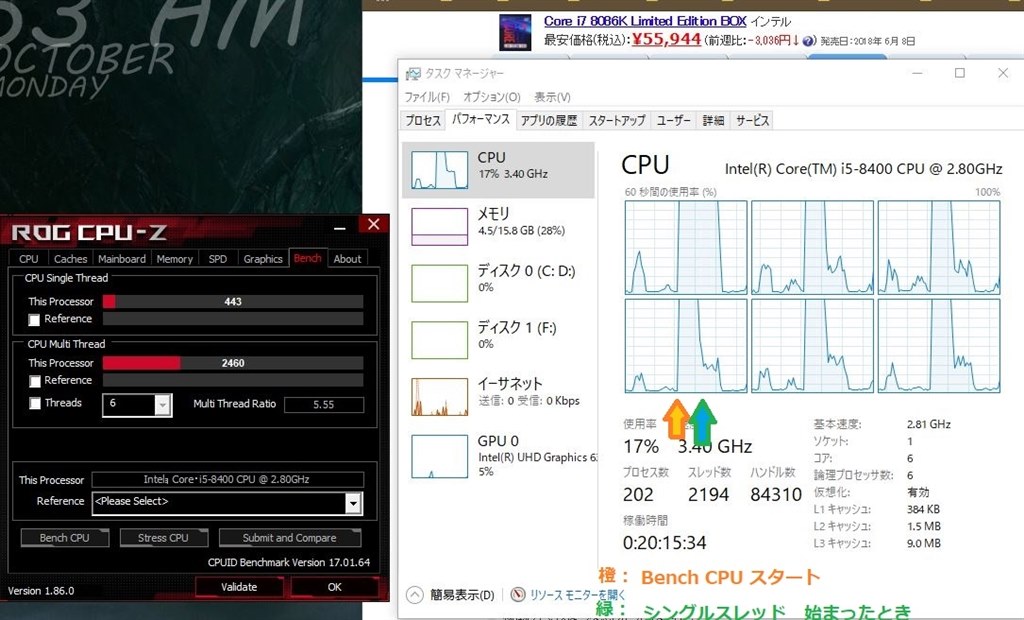Tick the Threads checkbox in CPU-Z
The height and width of the screenshot is (620, 1024).
(35, 404)
